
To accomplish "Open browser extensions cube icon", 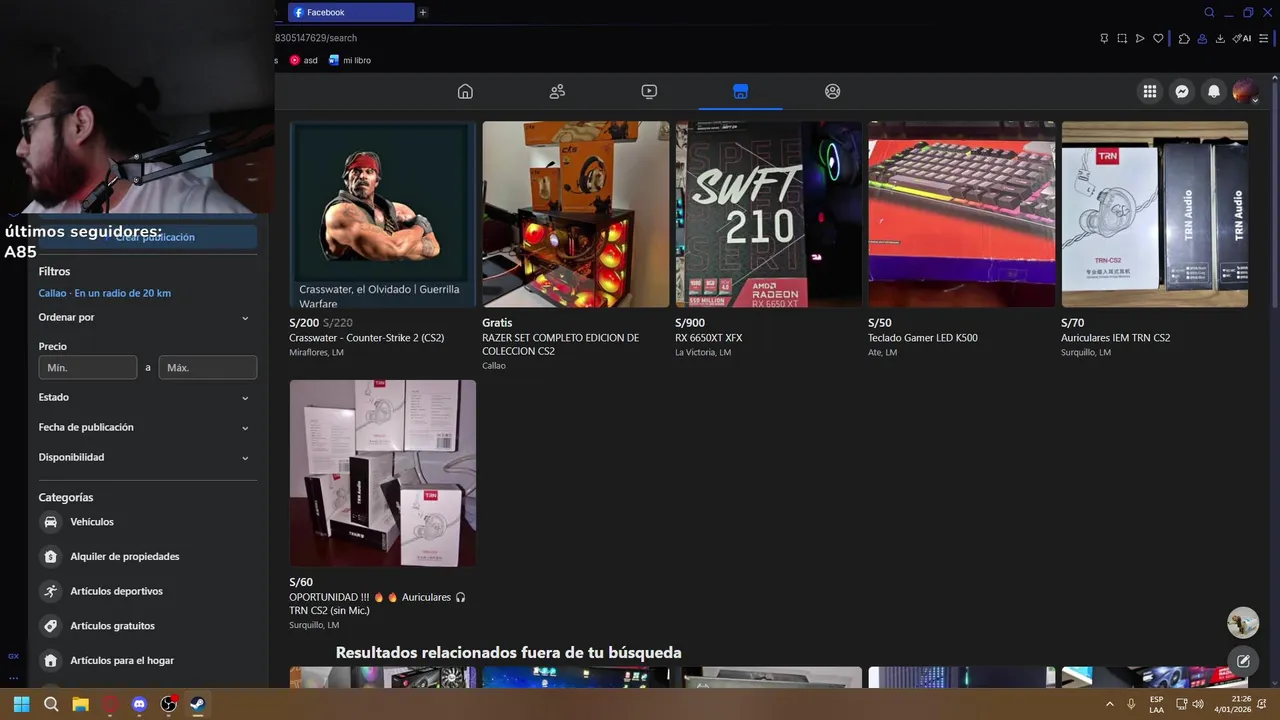I will pyautogui.click(x=1184, y=38).
